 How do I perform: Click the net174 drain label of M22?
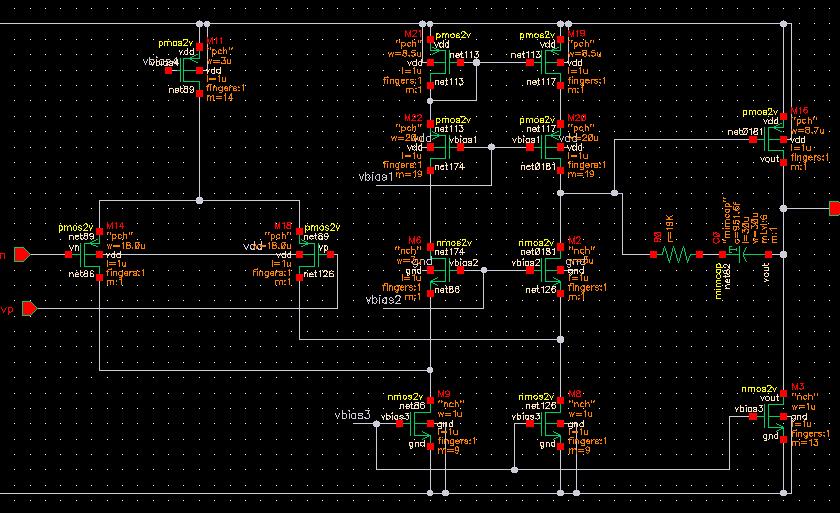pos(449,167)
